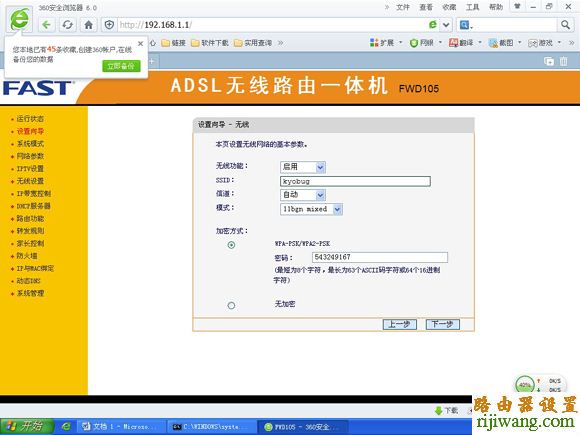The width and height of the screenshot is (580, 435).
Task: Switch to the 文档 1 Microsoft taskbar item
Action: click(120, 427)
